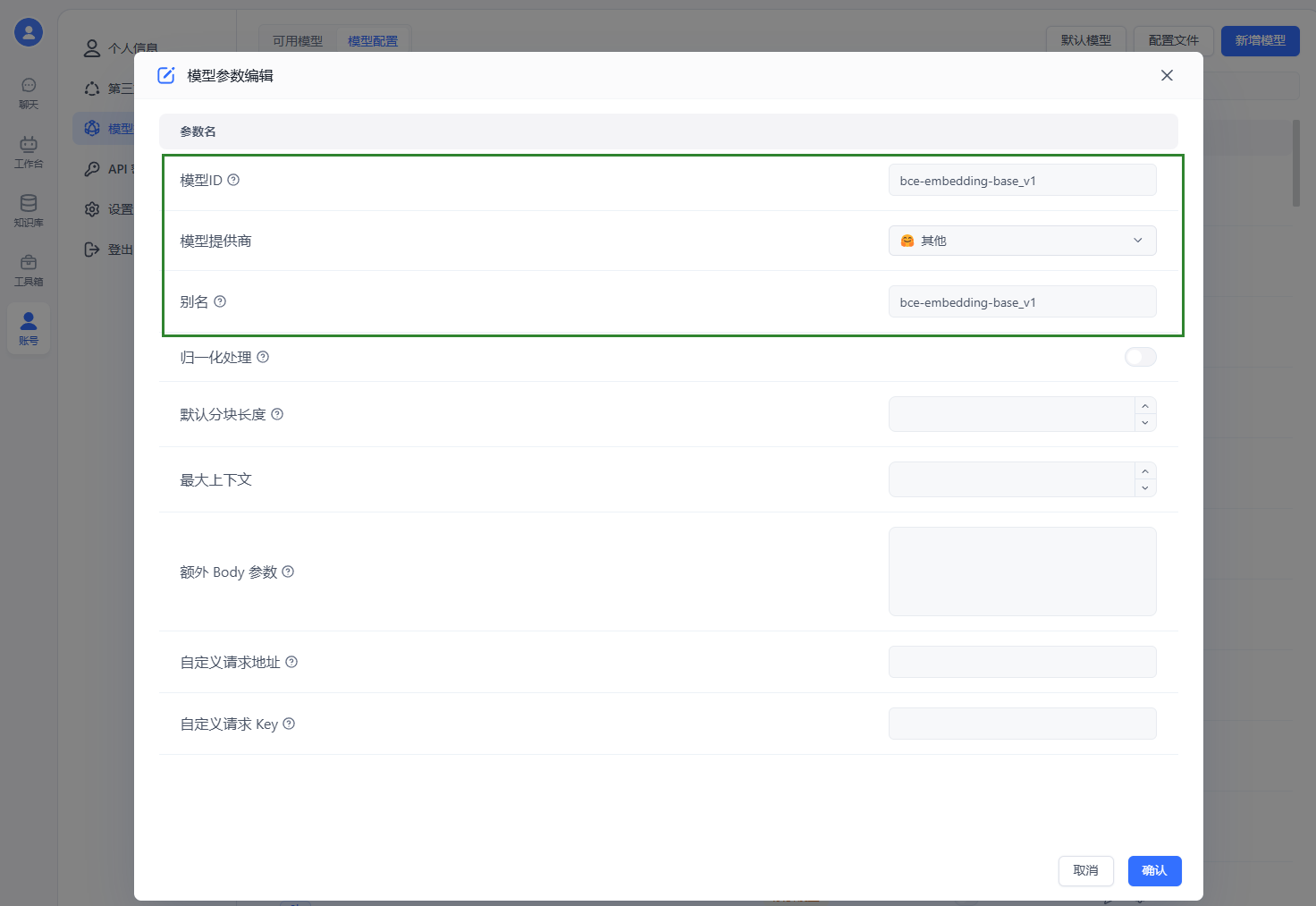Open the 工具箱 toolbox icon

click(29, 270)
